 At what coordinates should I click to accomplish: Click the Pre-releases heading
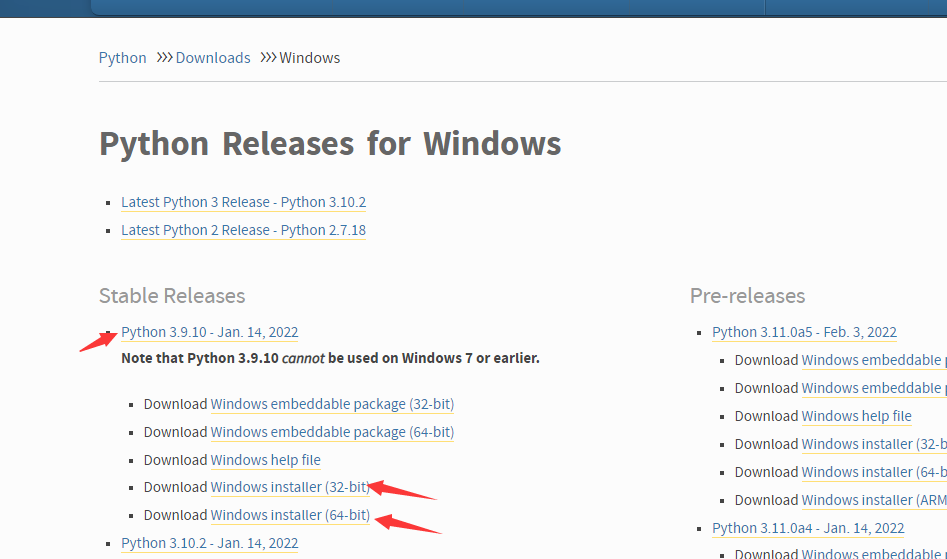click(x=748, y=296)
